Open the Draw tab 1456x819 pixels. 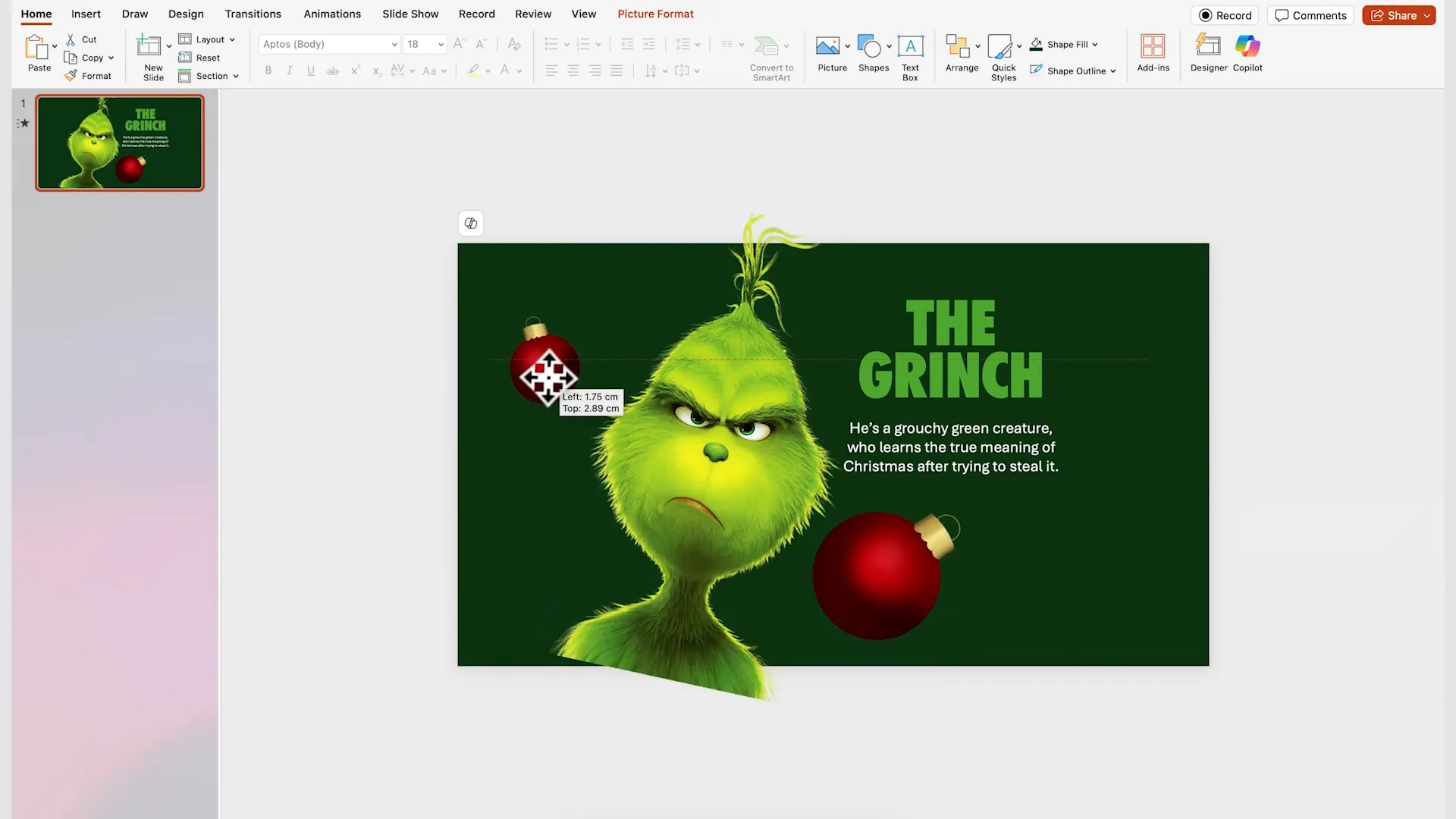coord(135,14)
